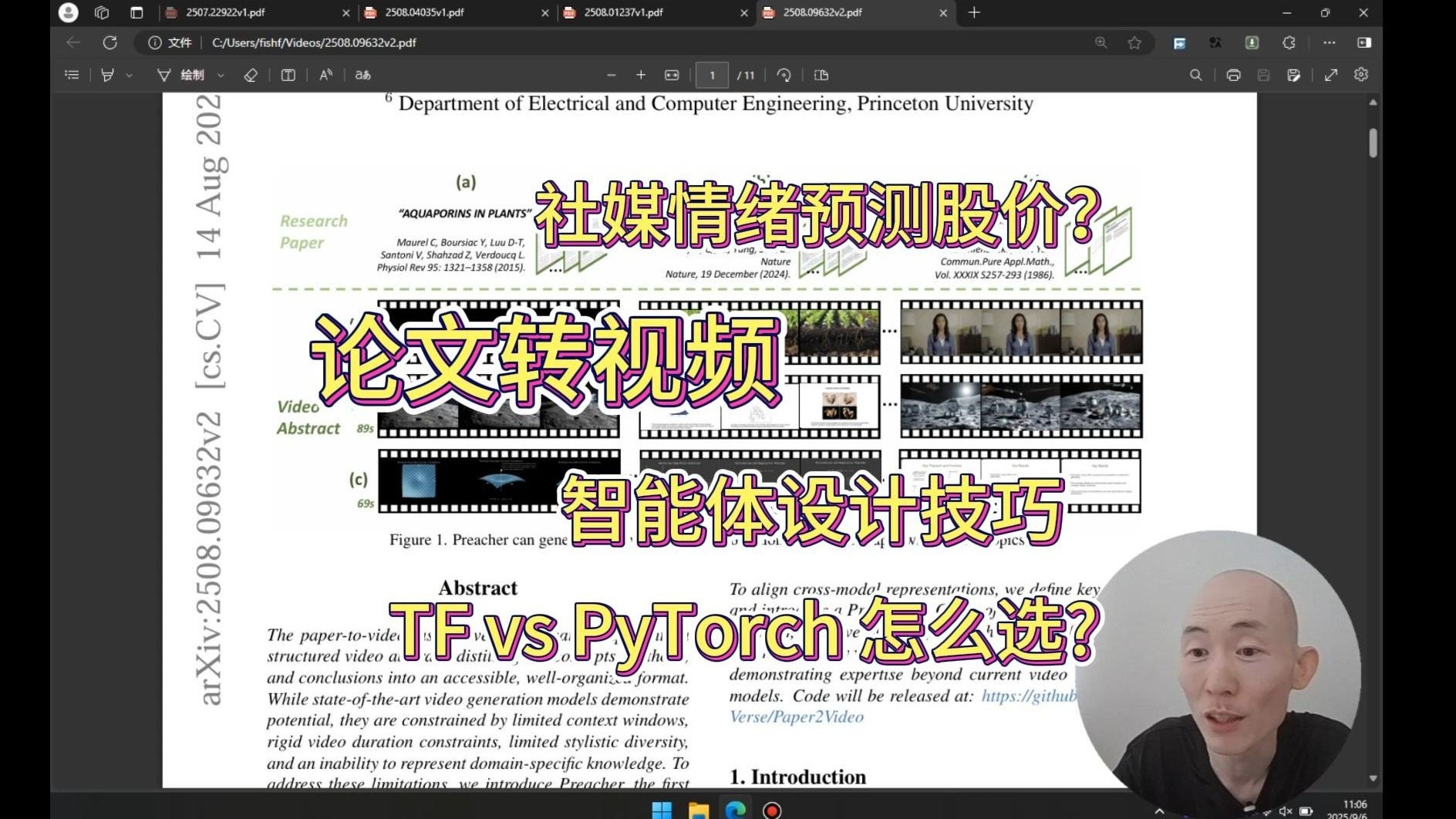Open the green download extension icon
Image resolution: width=1456 pixels, height=819 pixels.
[1252, 43]
